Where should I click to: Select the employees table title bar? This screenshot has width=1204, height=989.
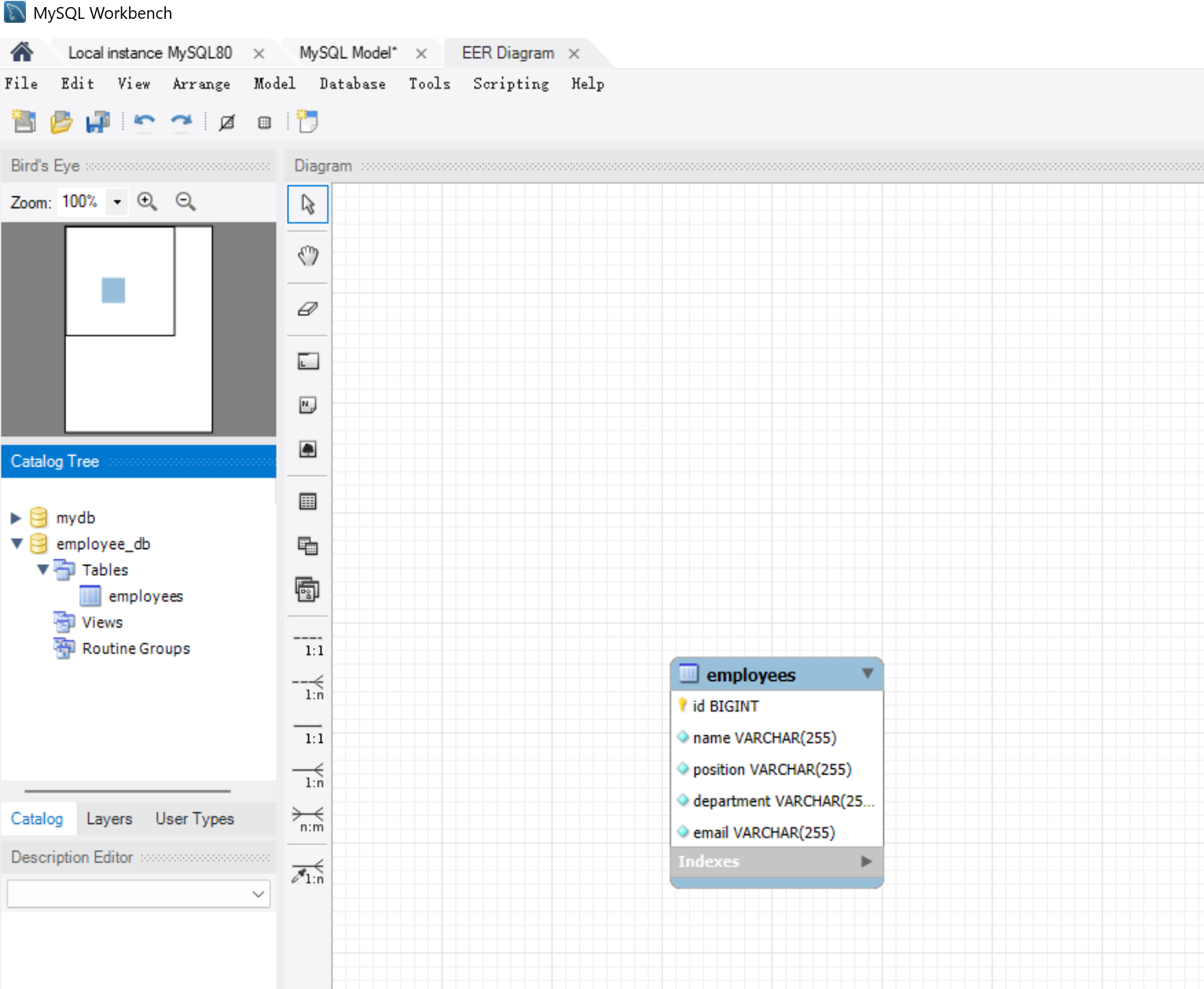pyautogui.click(x=776, y=674)
